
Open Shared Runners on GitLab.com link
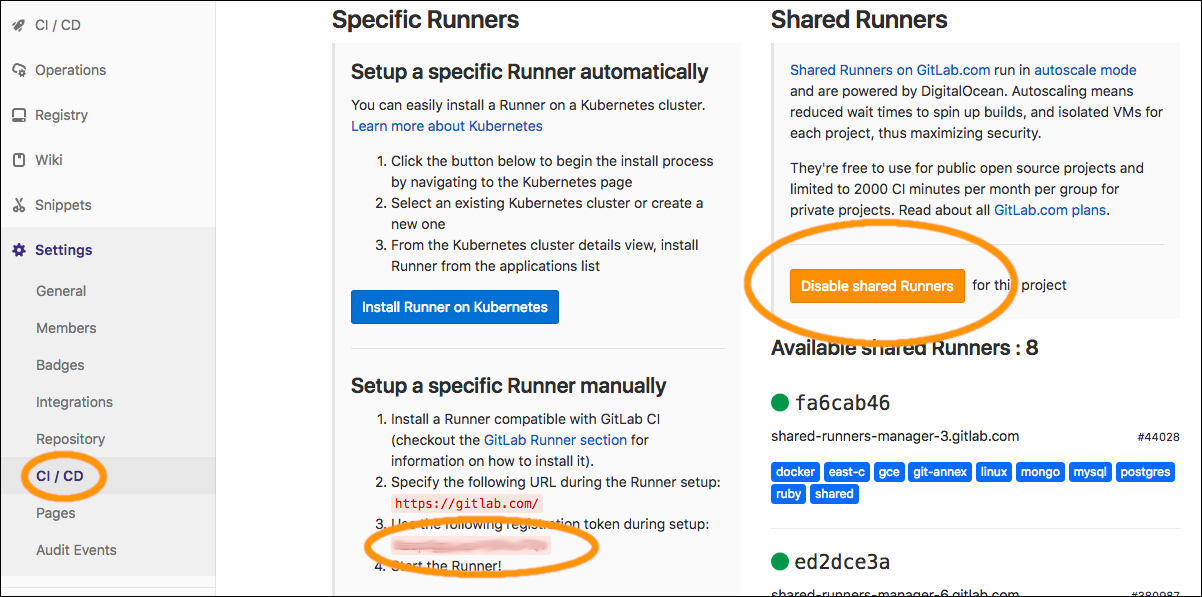point(890,70)
